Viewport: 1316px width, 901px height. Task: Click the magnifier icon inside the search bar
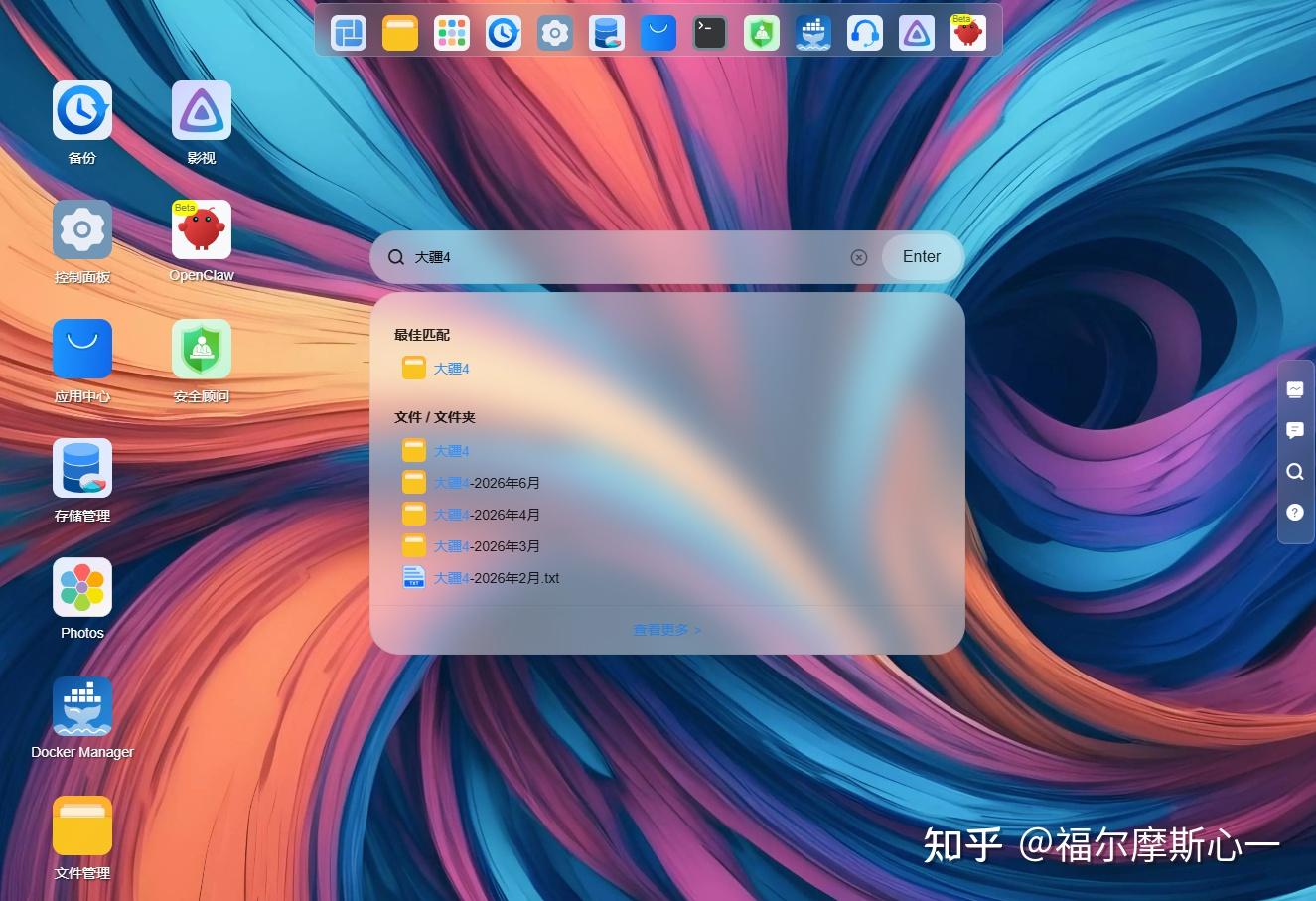[396, 257]
